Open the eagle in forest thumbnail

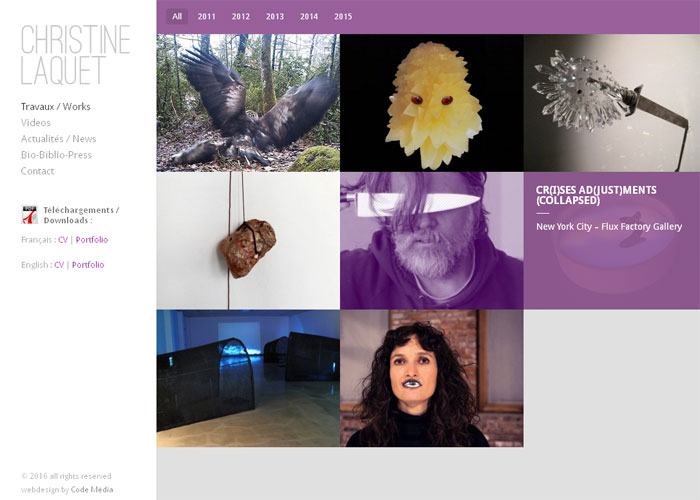(x=248, y=103)
